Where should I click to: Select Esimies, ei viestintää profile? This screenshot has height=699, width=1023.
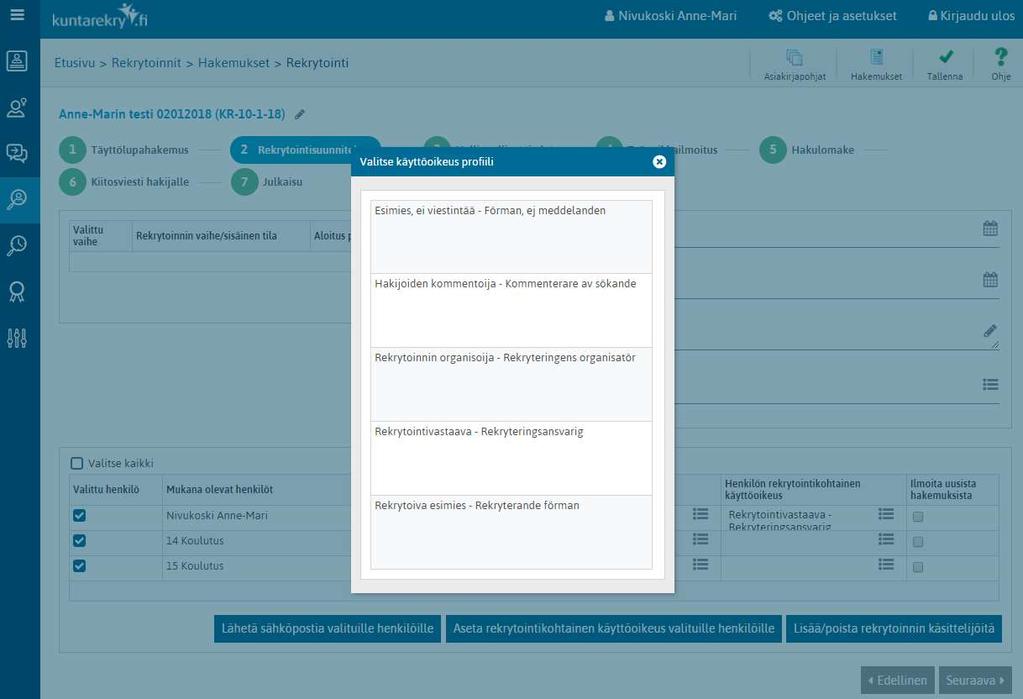pos(511,237)
